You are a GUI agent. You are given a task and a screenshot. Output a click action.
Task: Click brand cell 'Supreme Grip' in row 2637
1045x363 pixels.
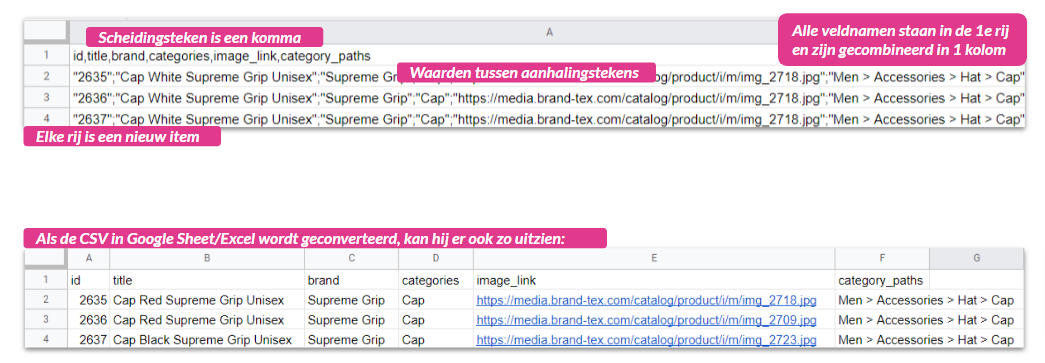pyautogui.click(x=351, y=340)
